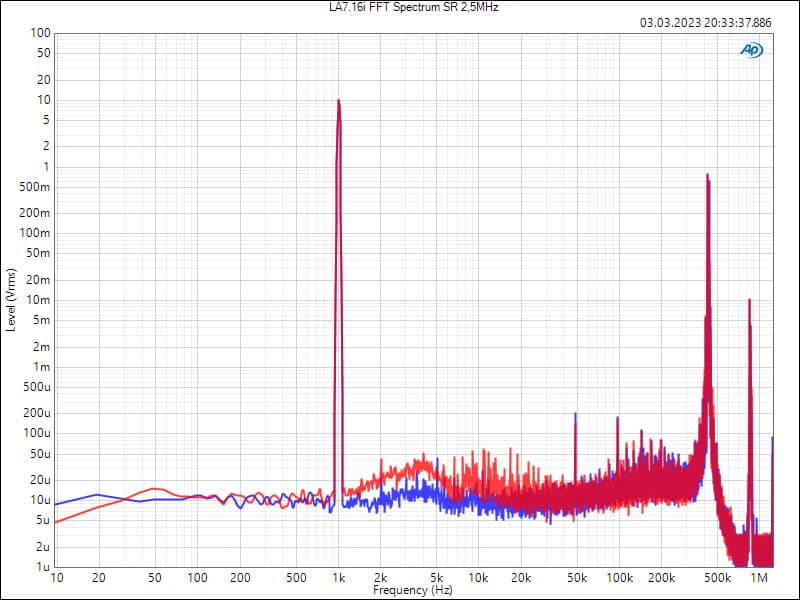Select the 1M frequency axis tick label
The height and width of the screenshot is (600, 800).
759,578
